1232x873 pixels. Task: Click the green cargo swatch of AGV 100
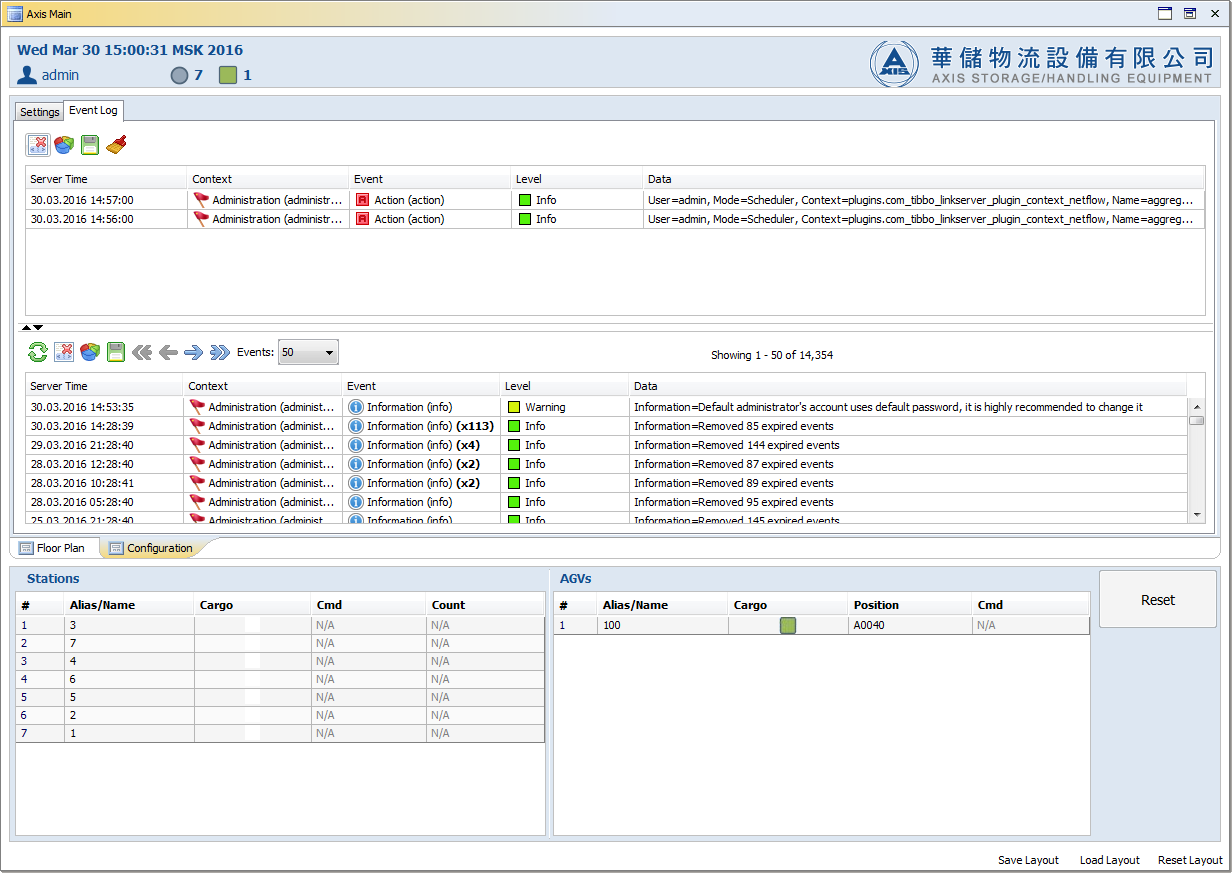(x=788, y=625)
